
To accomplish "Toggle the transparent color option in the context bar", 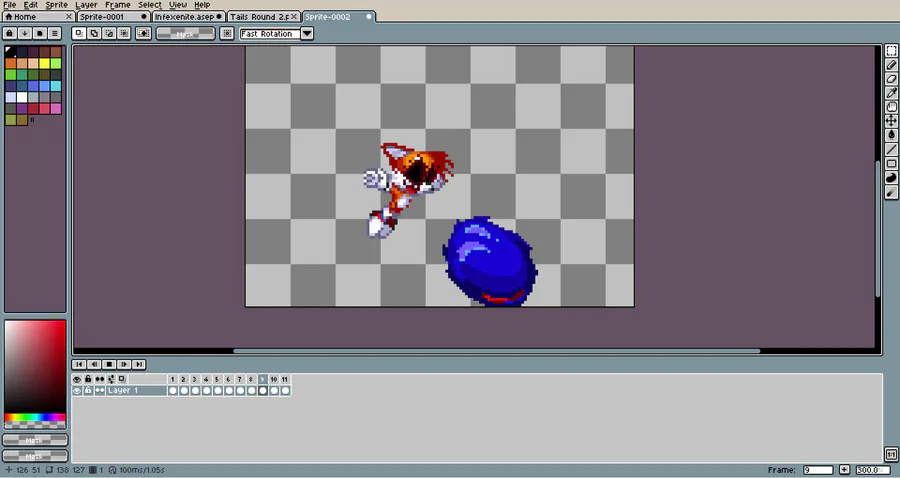I will pyautogui.click(x=143, y=33).
